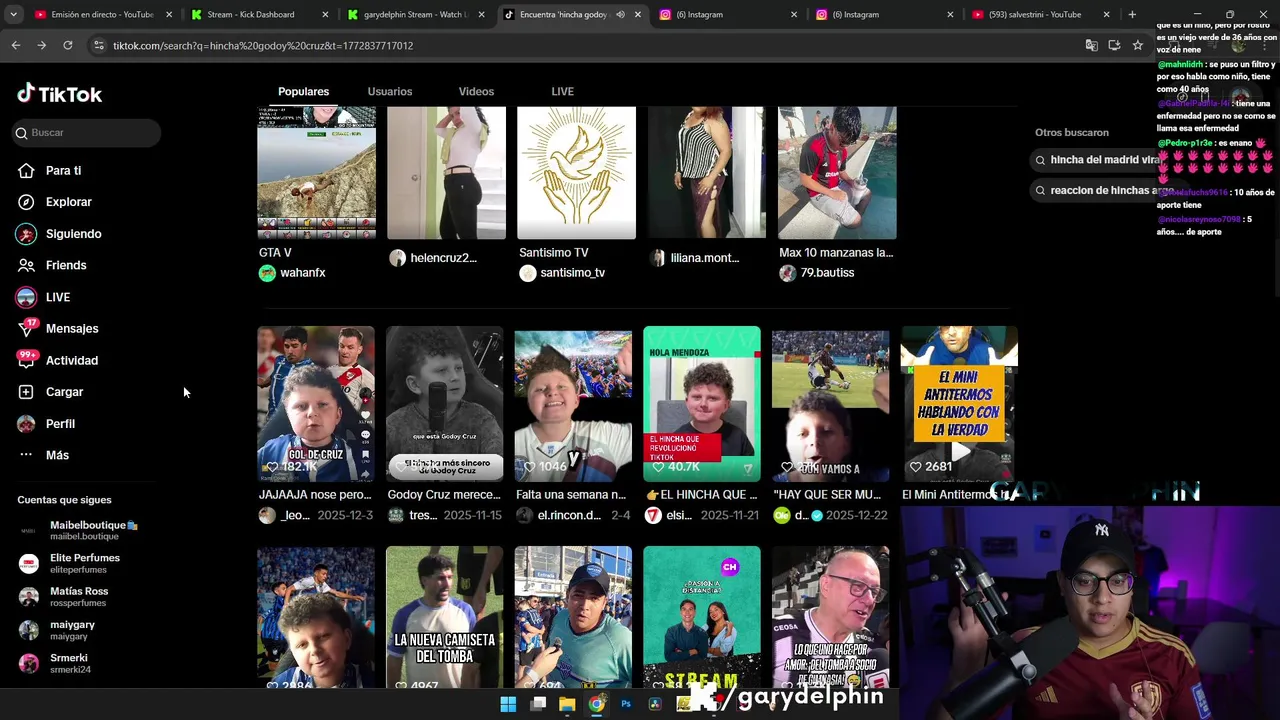
Task: Open suggested search hincha del madrid viral
Action: click(1096, 160)
